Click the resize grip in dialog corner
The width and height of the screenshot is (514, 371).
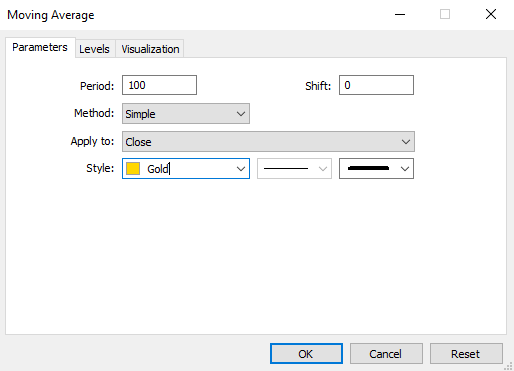click(x=509, y=366)
